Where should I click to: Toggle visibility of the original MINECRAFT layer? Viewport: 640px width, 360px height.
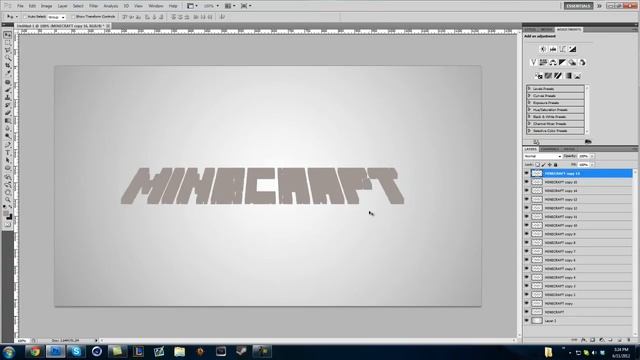(527, 312)
